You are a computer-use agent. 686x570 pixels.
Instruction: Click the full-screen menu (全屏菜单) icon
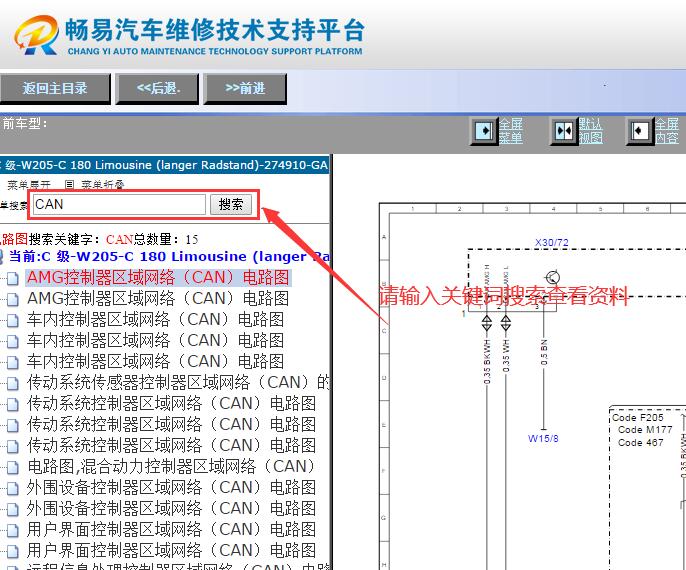click(483, 130)
